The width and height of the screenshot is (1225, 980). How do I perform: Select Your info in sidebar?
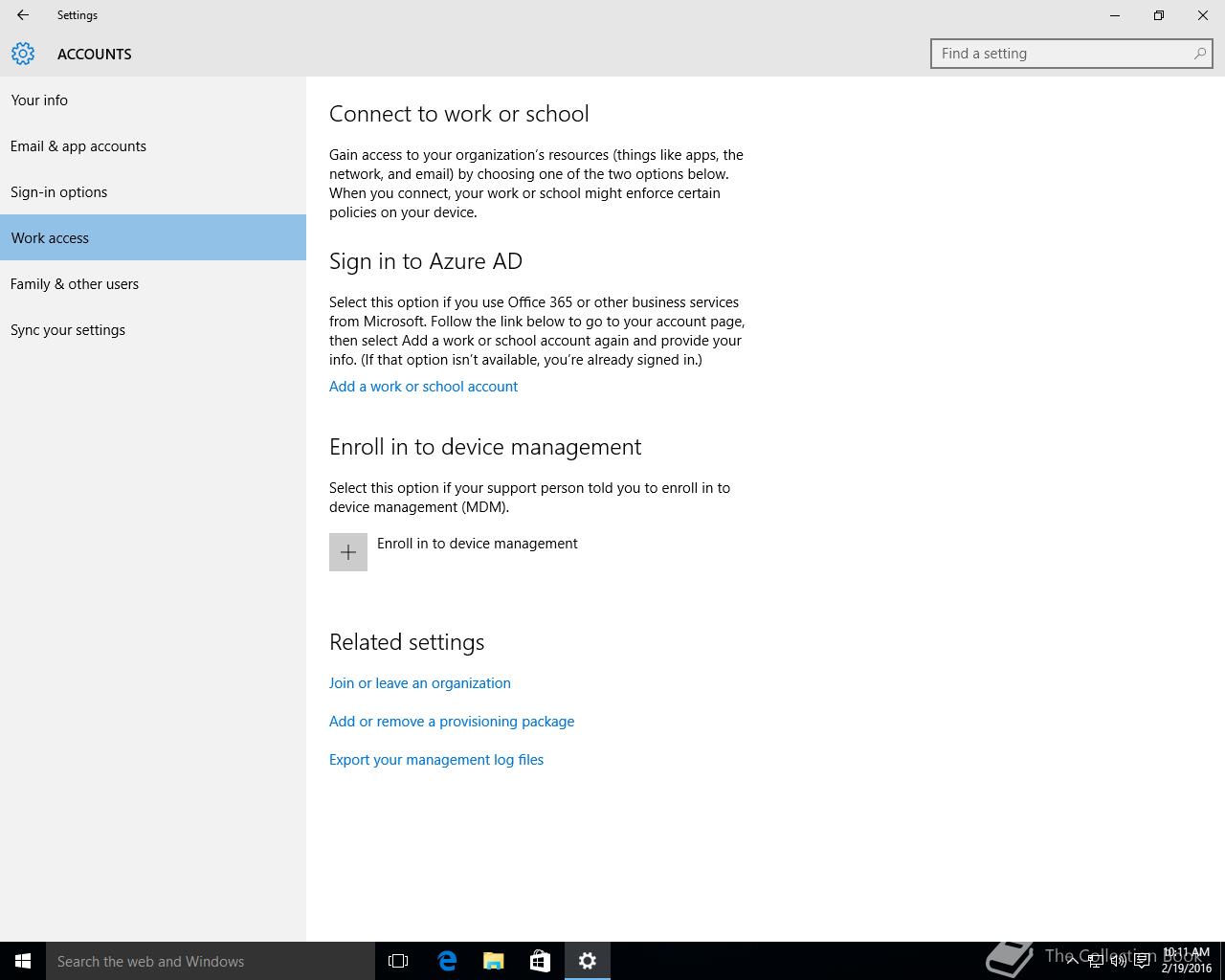[153, 100]
